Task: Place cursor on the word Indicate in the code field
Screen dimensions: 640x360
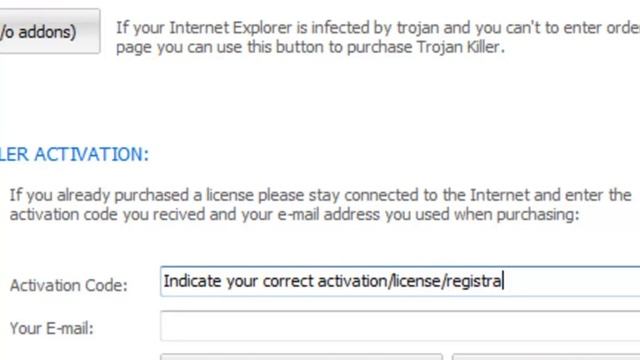Action: click(193, 281)
